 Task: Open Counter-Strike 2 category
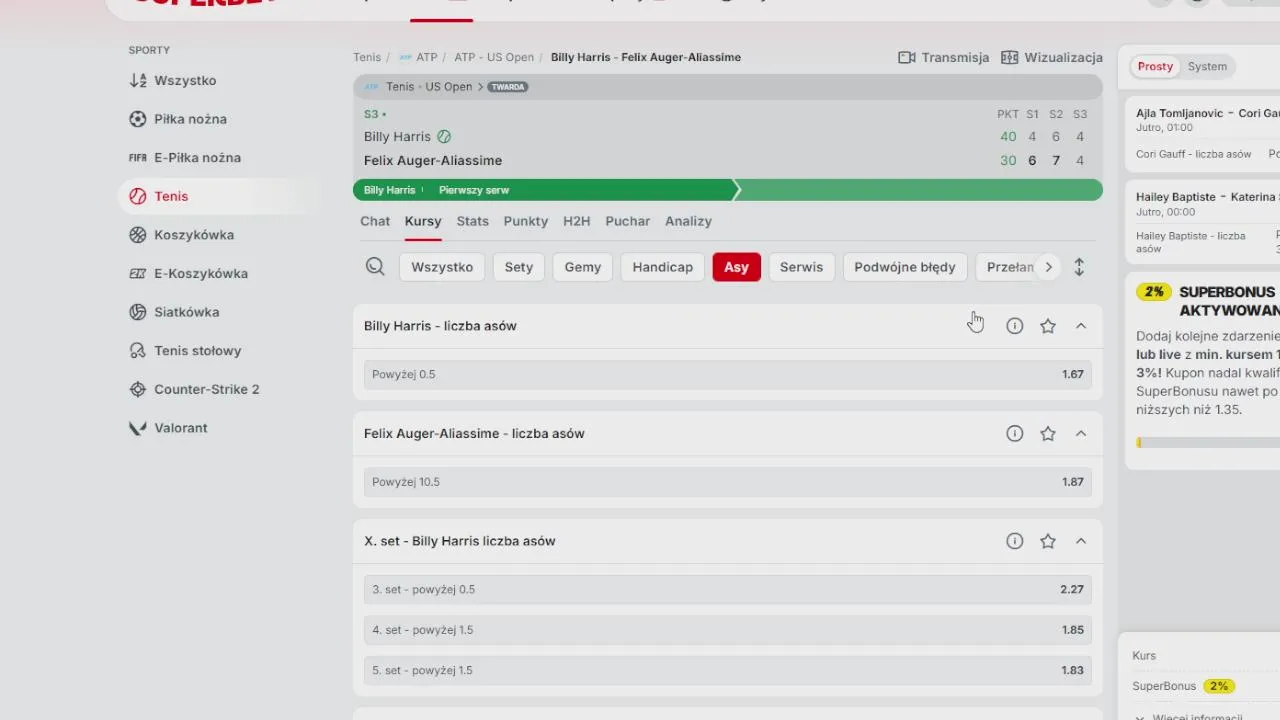pyautogui.click(x=194, y=390)
